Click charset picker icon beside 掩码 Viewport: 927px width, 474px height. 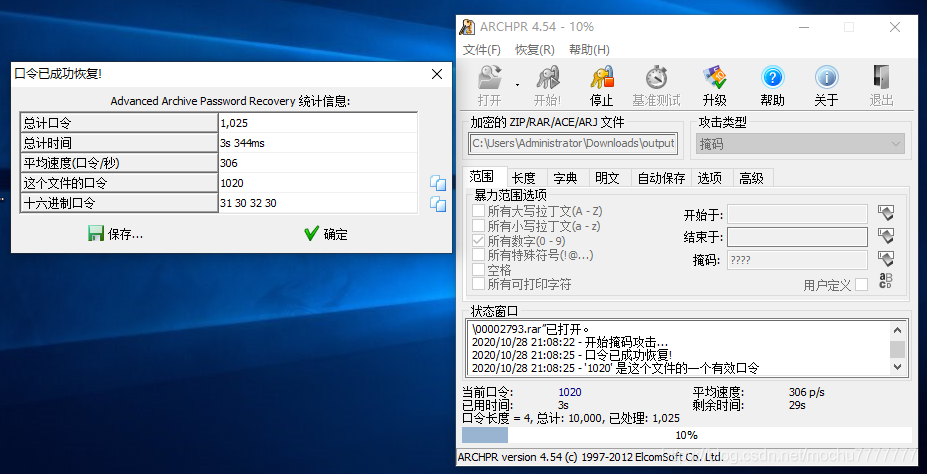pyautogui.click(x=886, y=259)
